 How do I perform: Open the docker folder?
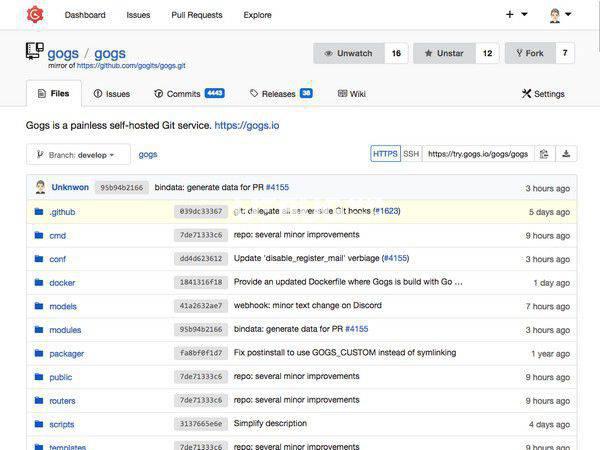(x=62, y=283)
